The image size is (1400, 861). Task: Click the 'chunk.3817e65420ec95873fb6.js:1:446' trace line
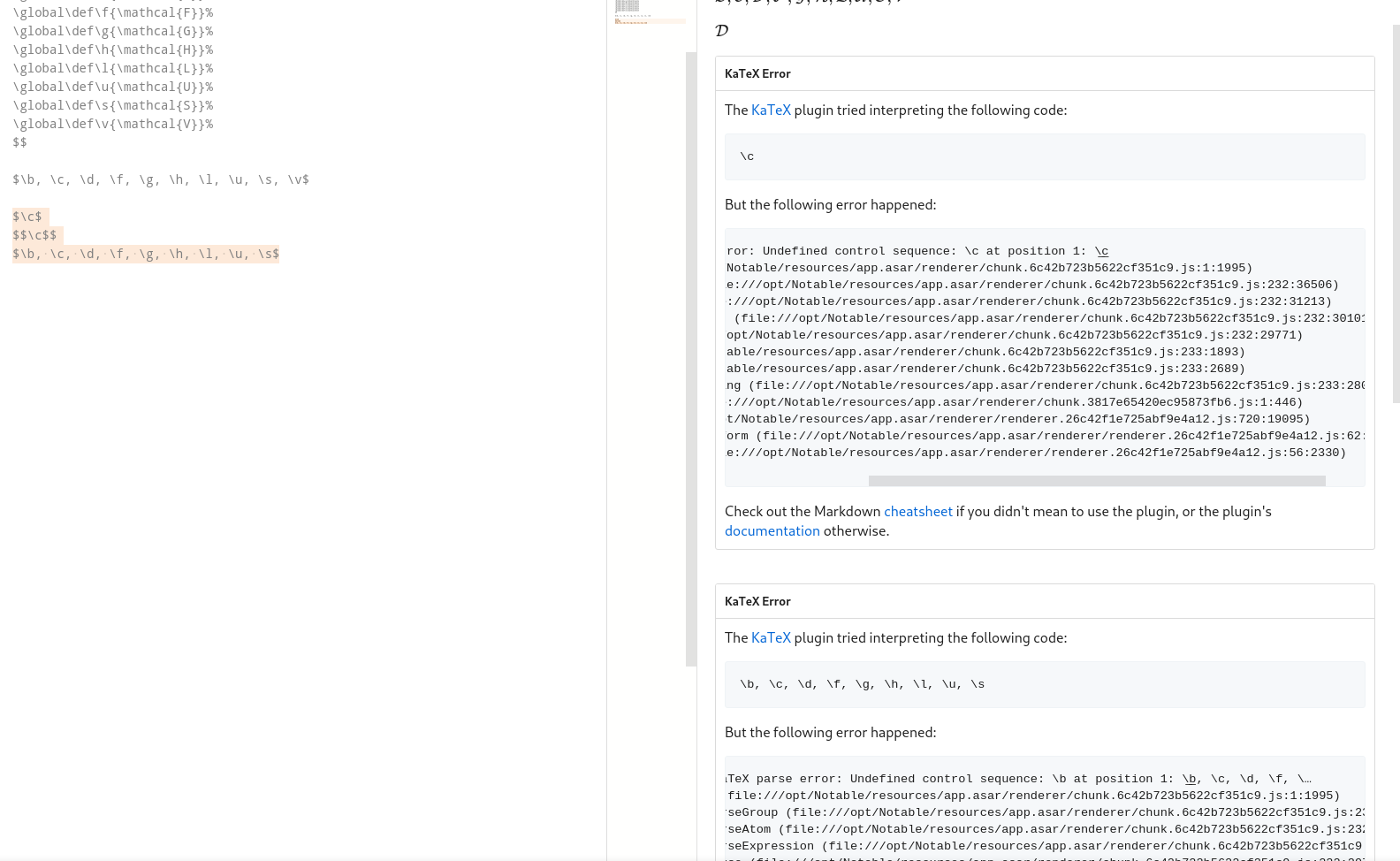point(1015,402)
